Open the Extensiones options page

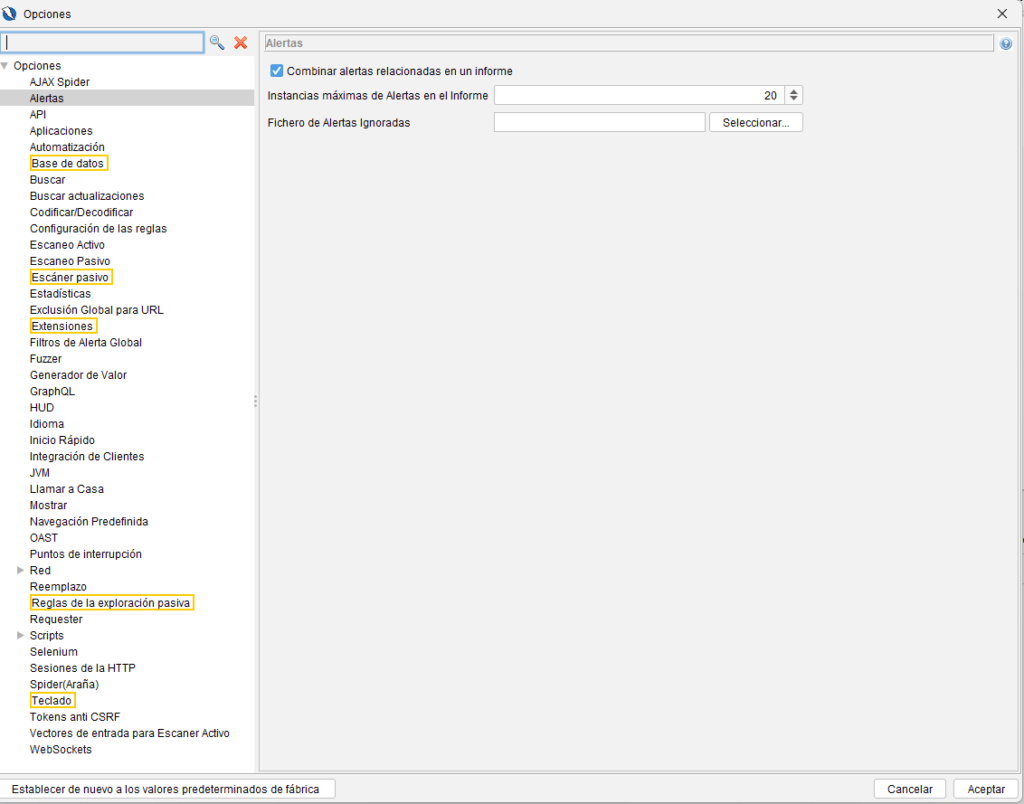tap(62, 326)
